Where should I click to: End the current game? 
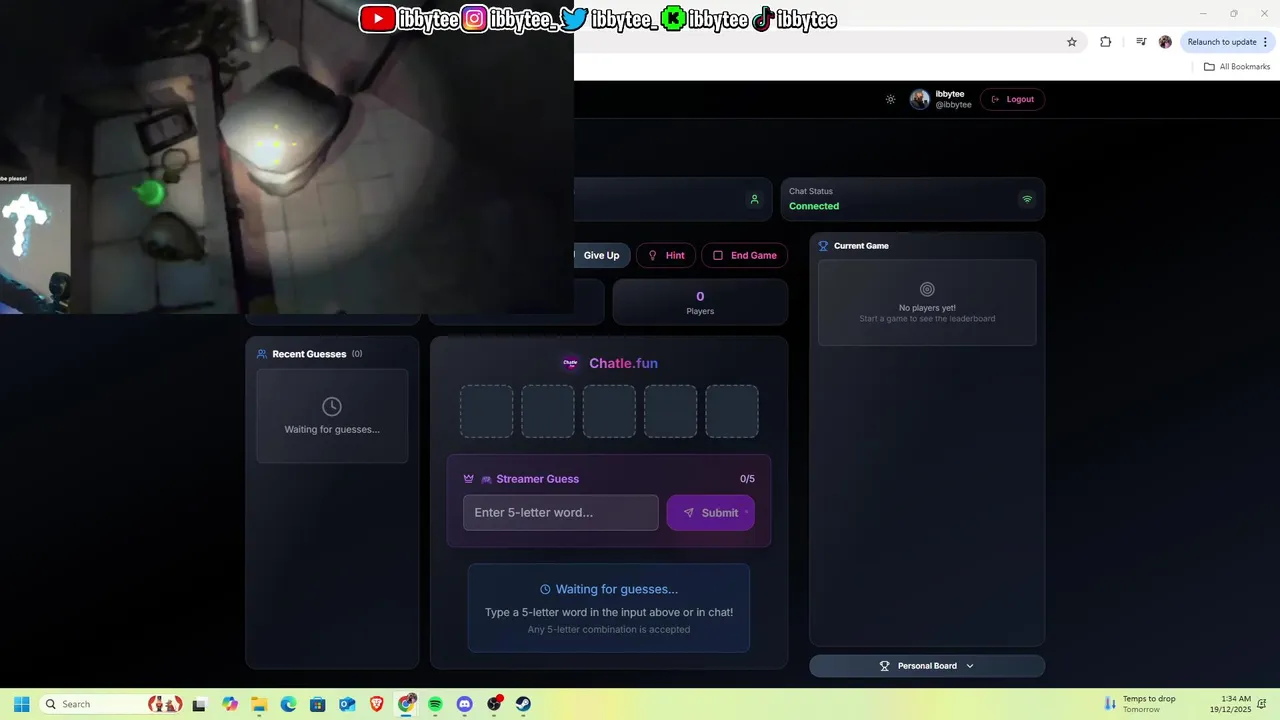click(745, 255)
